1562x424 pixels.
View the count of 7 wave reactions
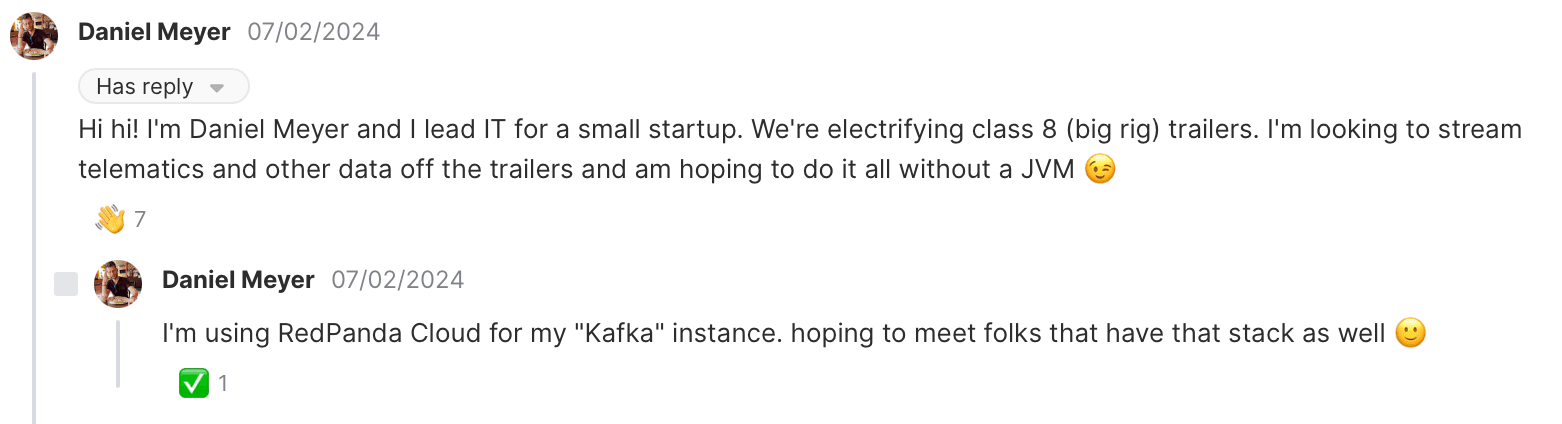coord(140,219)
